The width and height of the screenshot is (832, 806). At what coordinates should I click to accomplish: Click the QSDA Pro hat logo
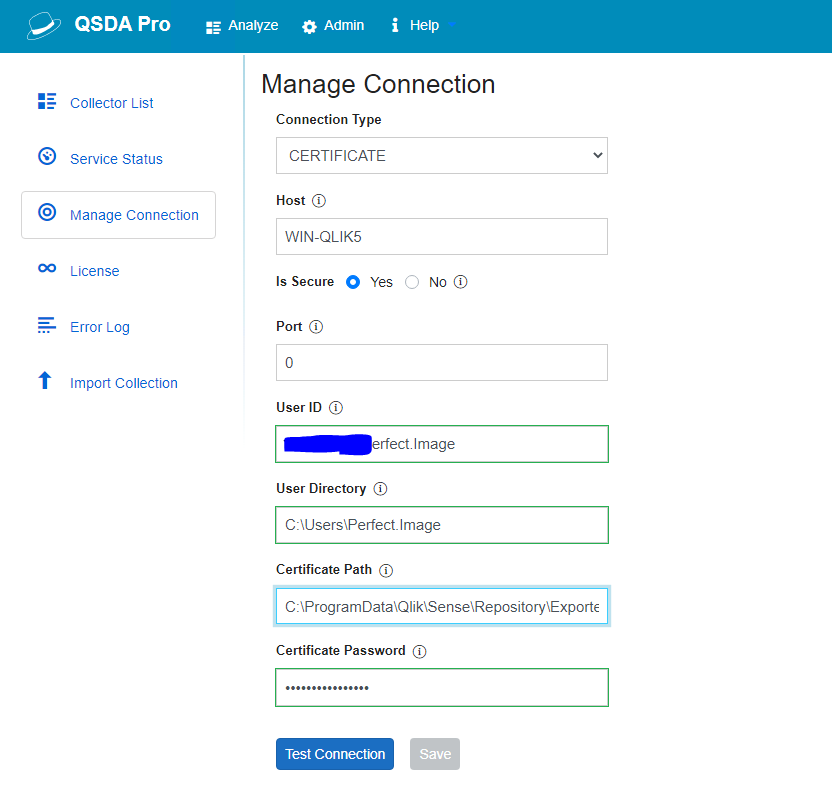[42, 25]
